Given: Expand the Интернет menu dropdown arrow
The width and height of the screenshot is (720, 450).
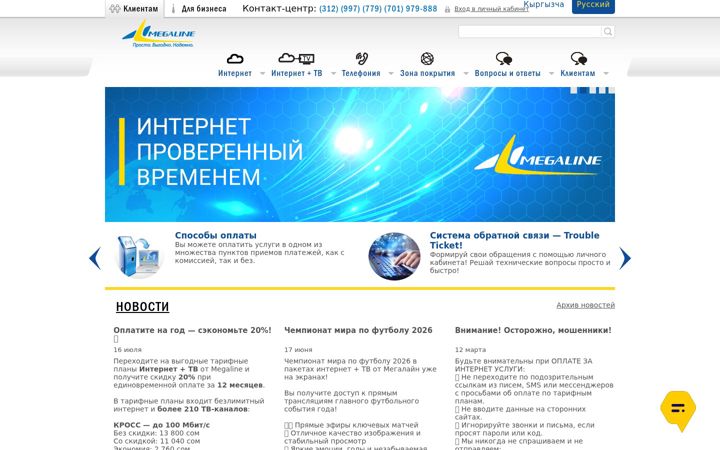Looking at the screenshot, I should [262, 73].
